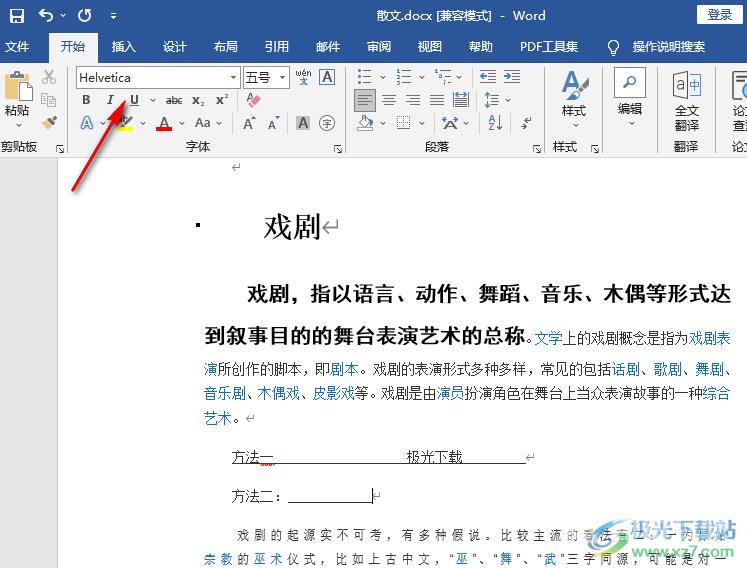747x568 pixels.
Task: Click the Sort A-Z icon
Action: point(495,123)
